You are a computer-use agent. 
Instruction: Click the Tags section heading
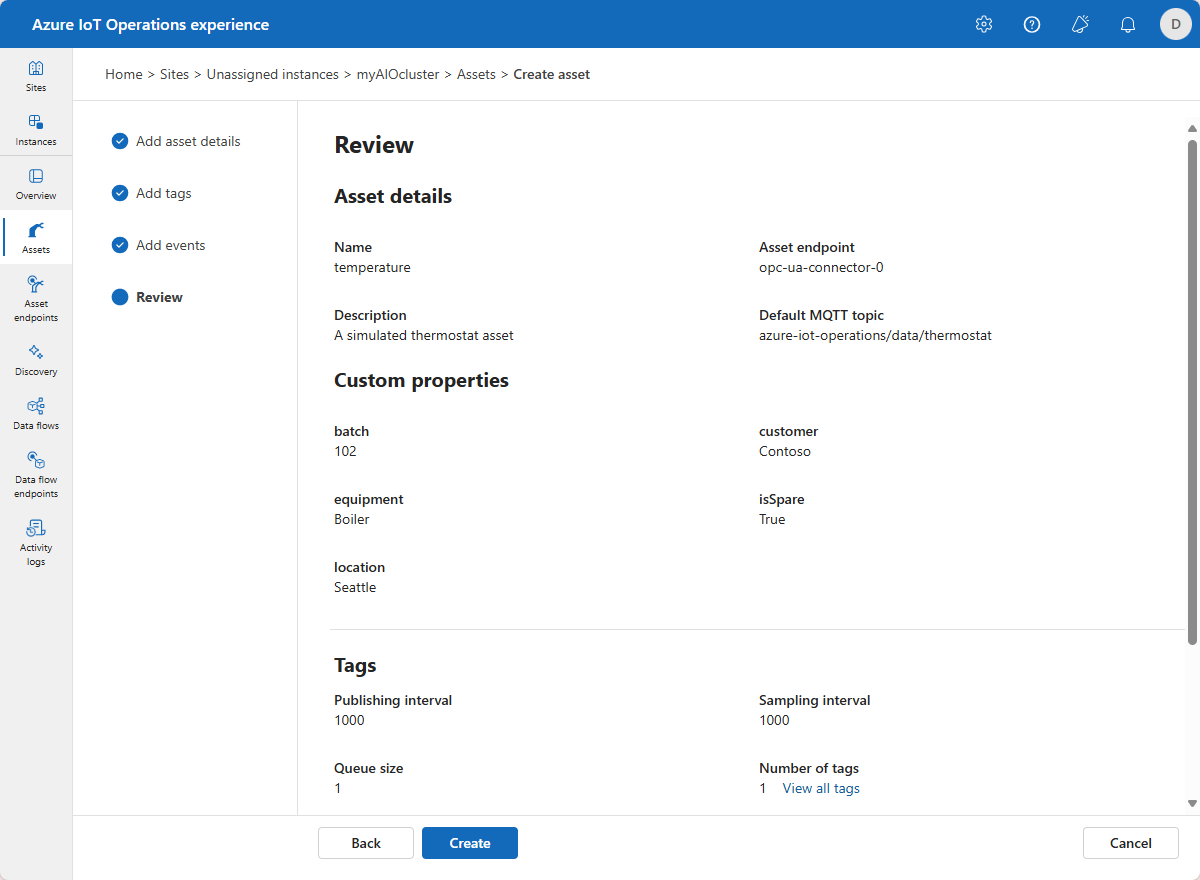355,665
